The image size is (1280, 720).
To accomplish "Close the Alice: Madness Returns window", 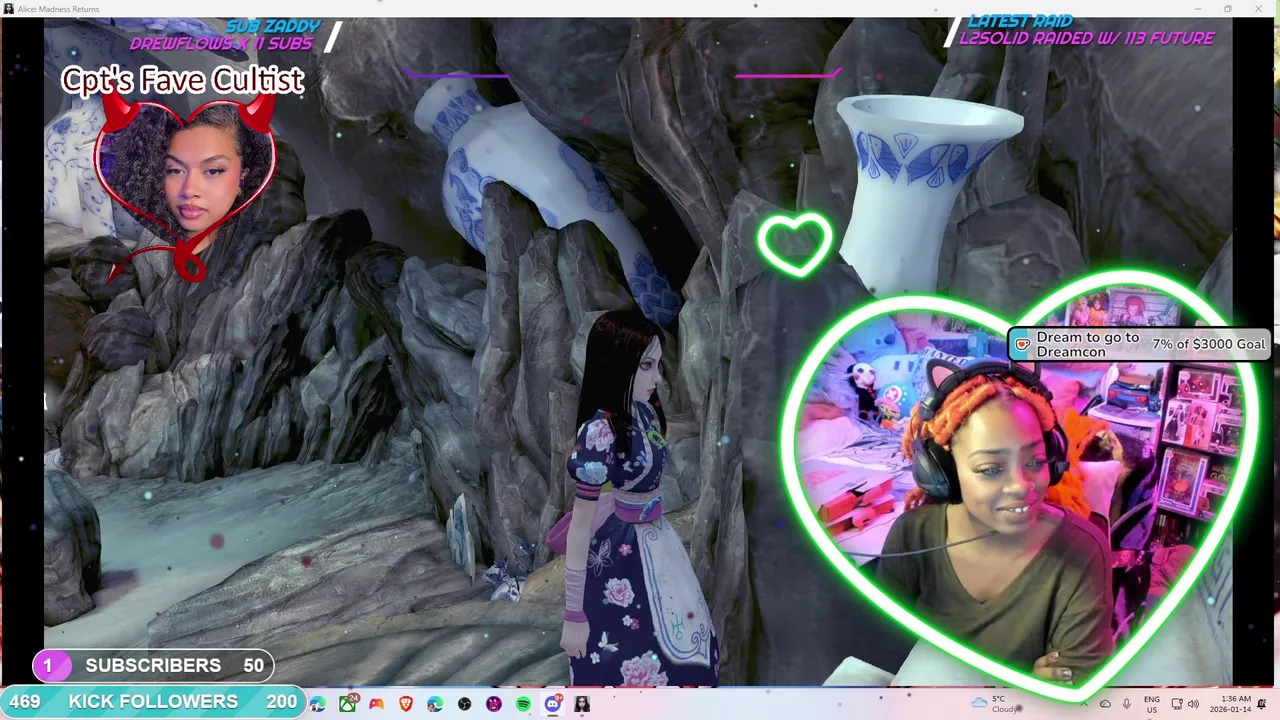I will coord(1259,9).
